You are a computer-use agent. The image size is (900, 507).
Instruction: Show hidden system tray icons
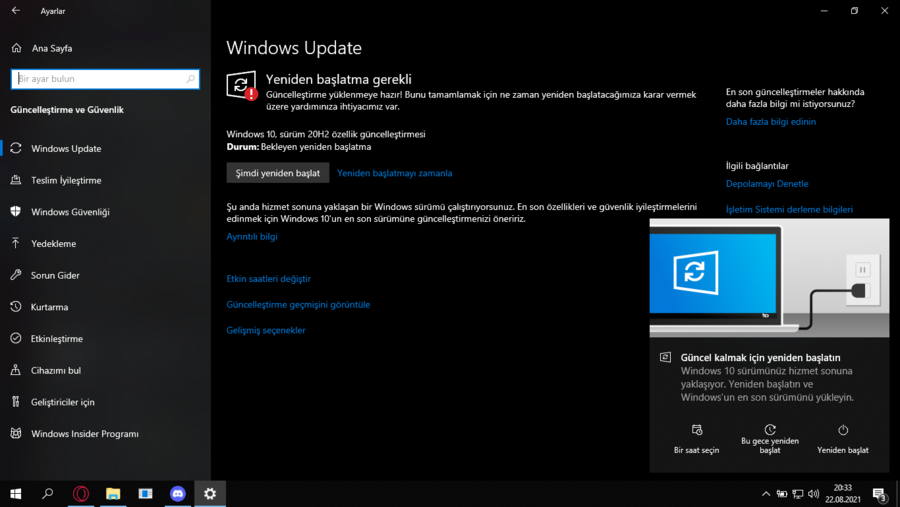click(766, 494)
